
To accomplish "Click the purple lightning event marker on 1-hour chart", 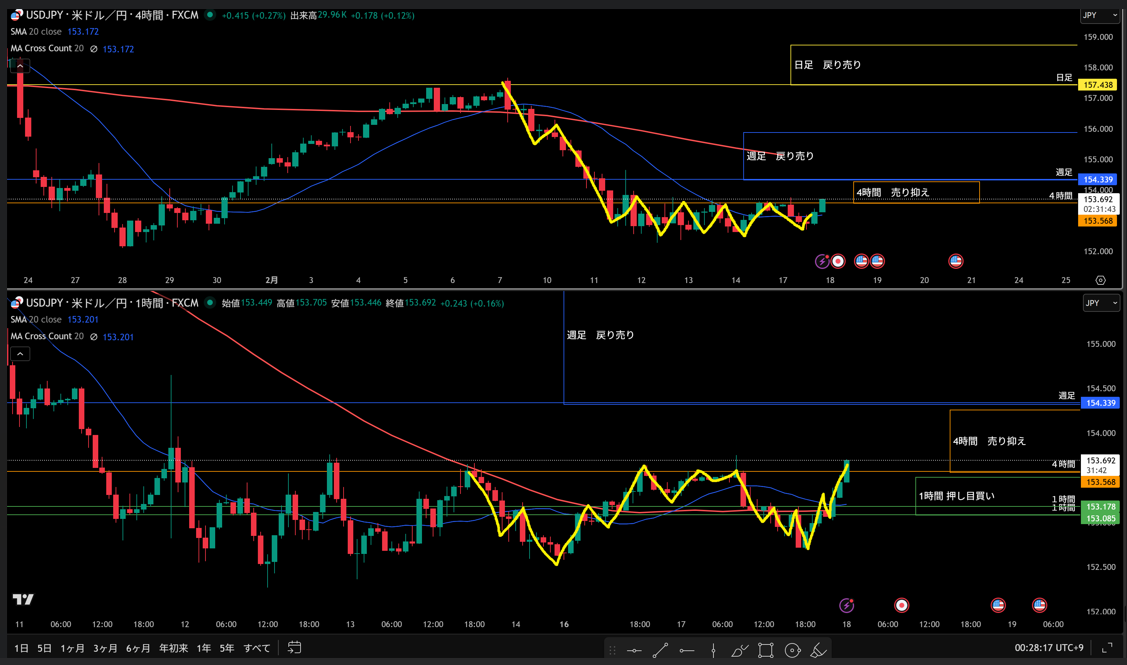I will (x=846, y=605).
